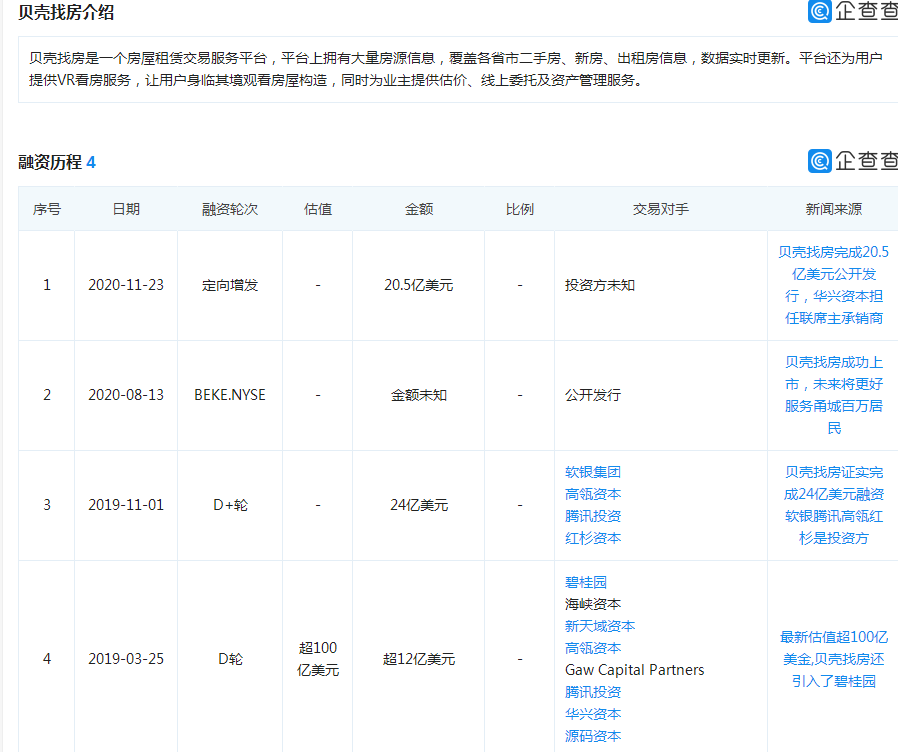Open the 红杉资本 investor link
The image size is (898, 752).
[x=593, y=538]
